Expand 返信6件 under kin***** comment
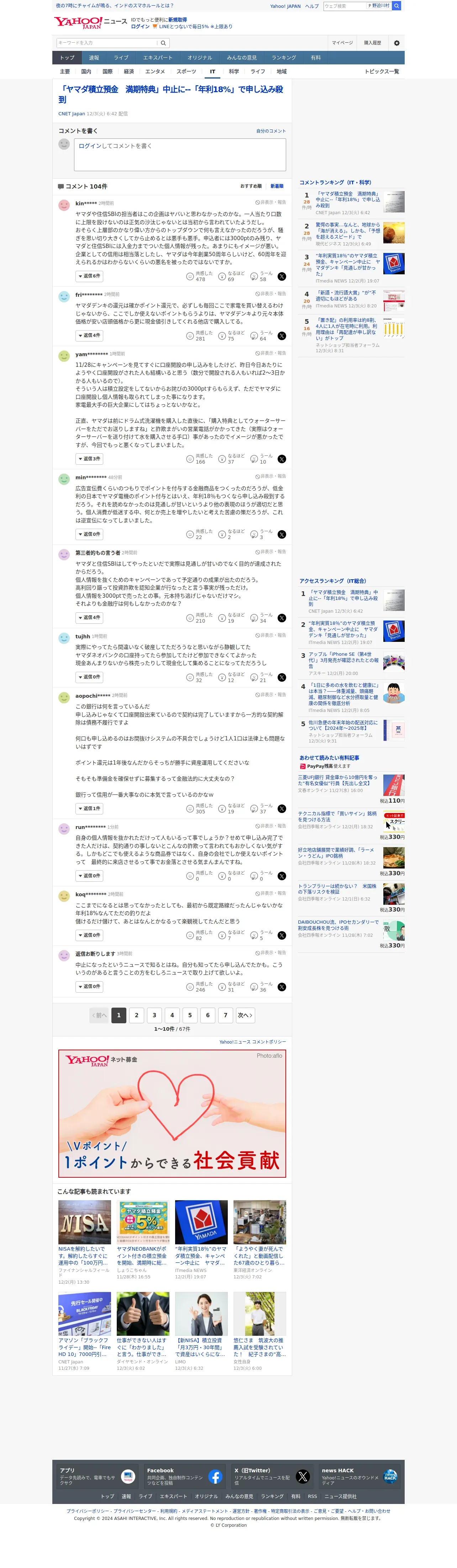 click(89, 276)
